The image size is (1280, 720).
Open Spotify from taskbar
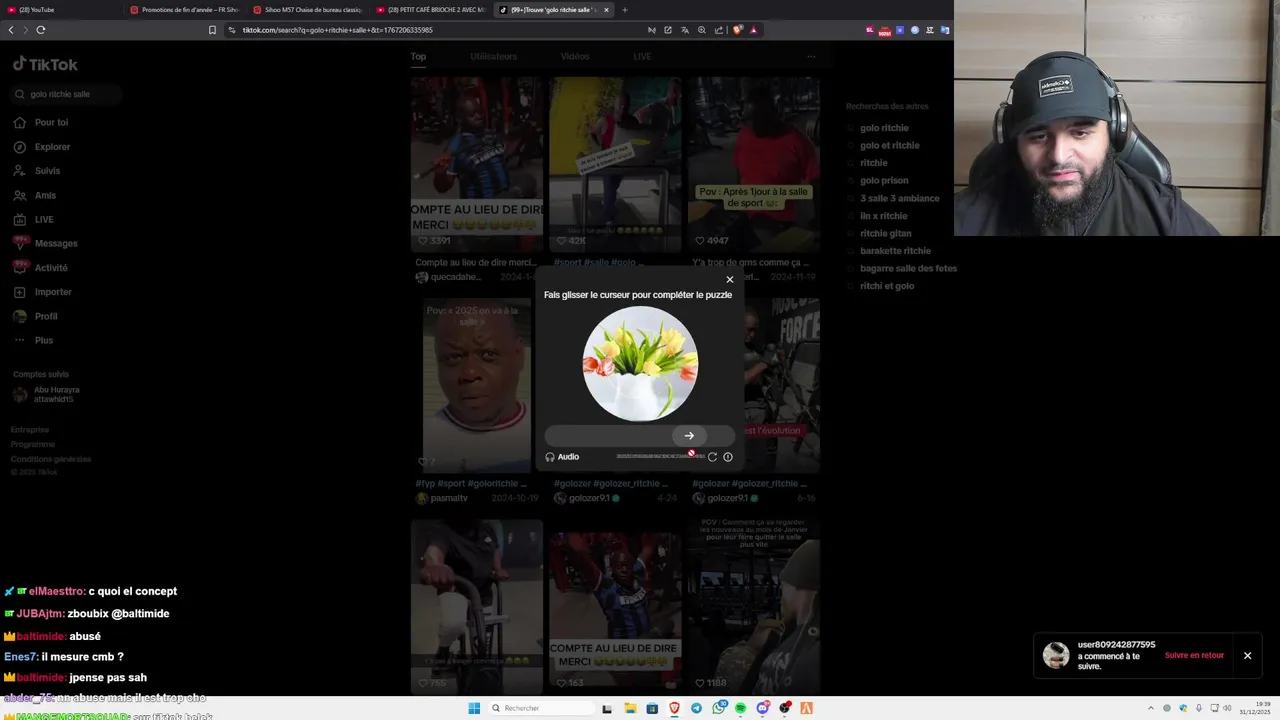click(740, 708)
